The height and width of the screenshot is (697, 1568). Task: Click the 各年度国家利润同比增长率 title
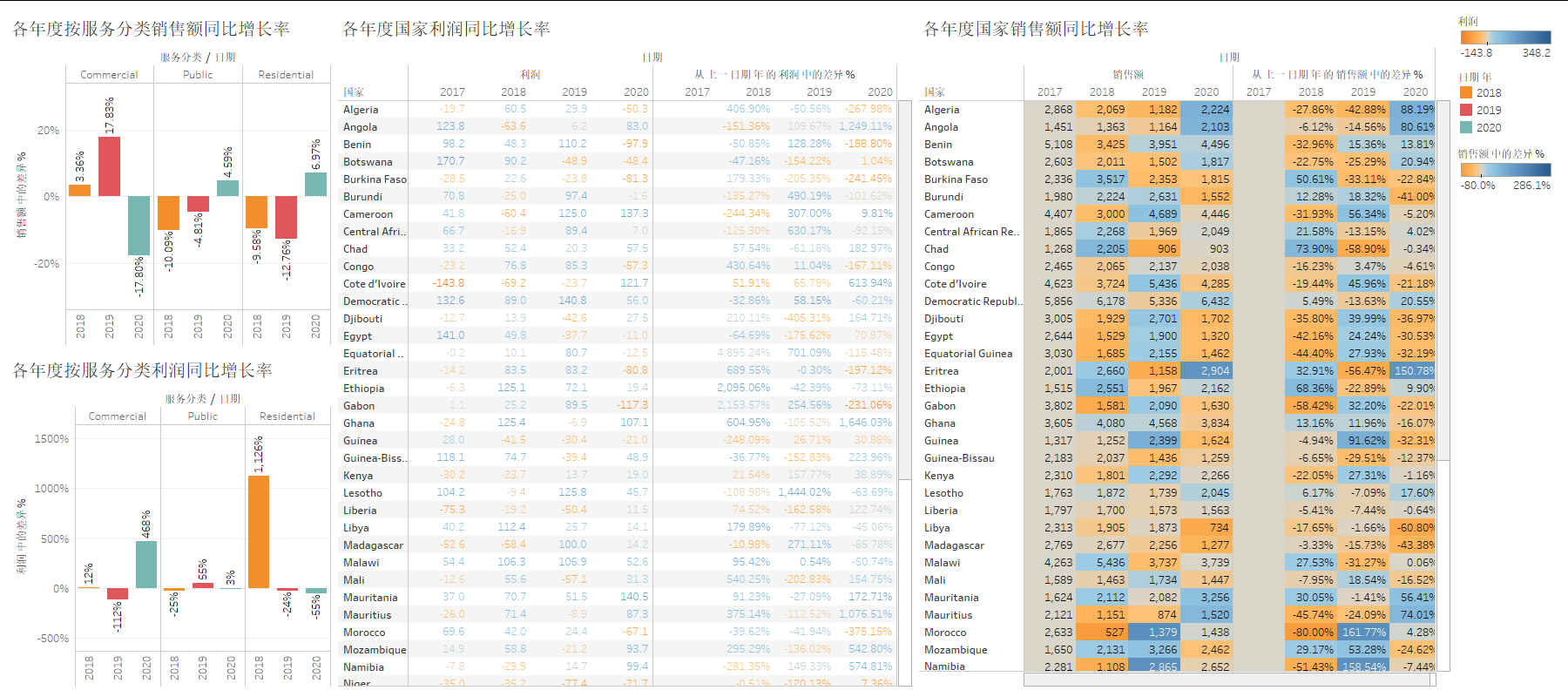(x=446, y=29)
